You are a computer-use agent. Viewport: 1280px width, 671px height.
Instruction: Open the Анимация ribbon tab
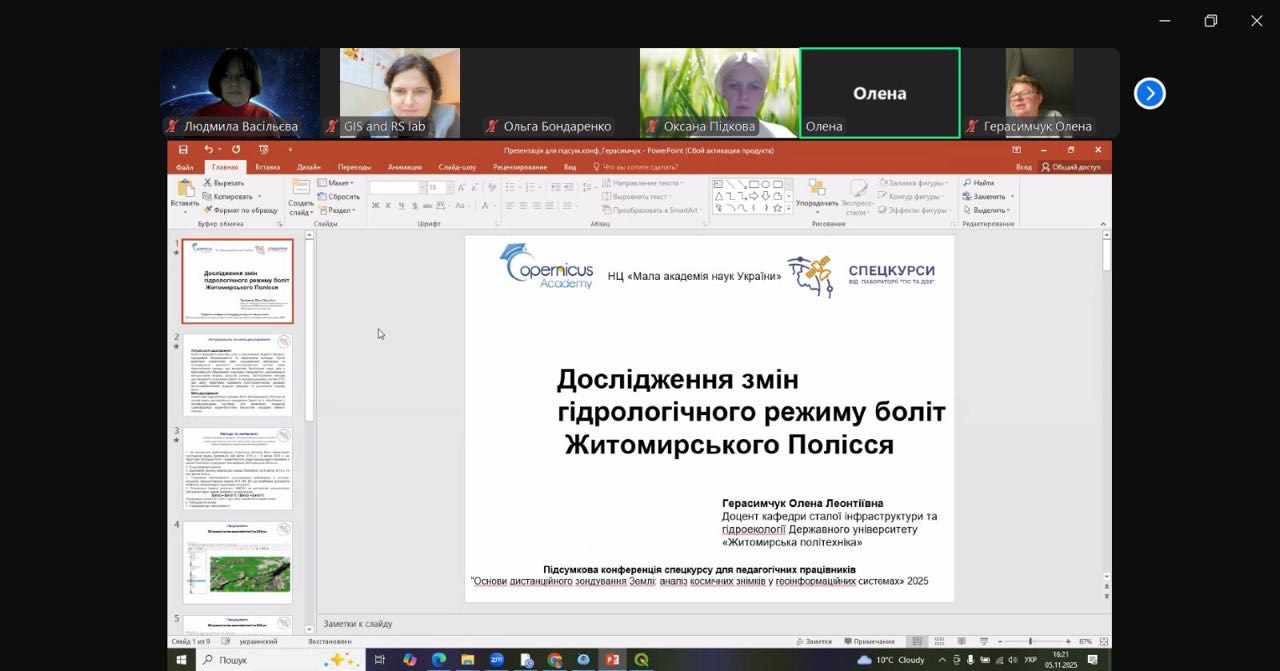tap(404, 167)
